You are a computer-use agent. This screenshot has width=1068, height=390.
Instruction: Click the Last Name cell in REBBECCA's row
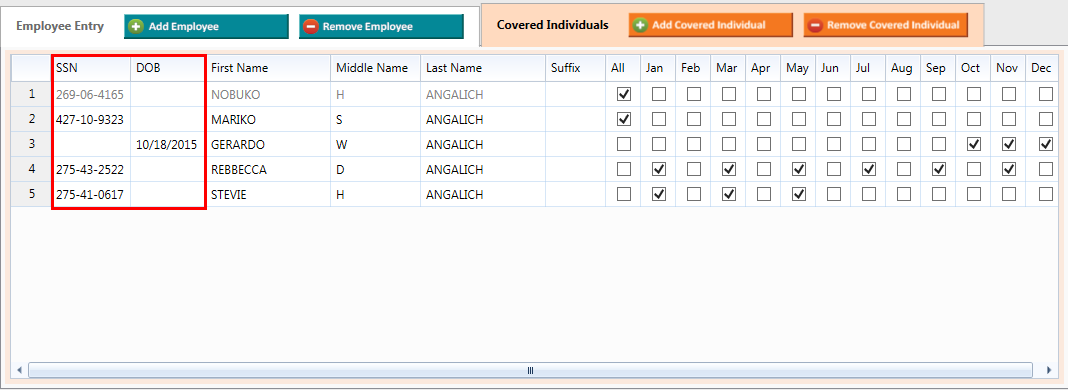483,169
